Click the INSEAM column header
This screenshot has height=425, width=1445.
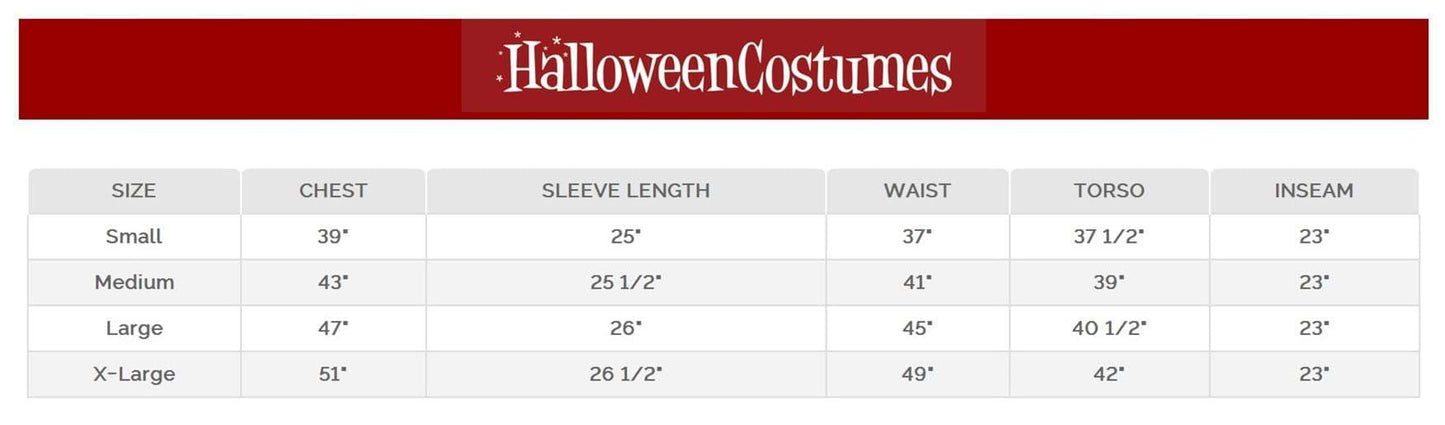[x=1313, y=190]
